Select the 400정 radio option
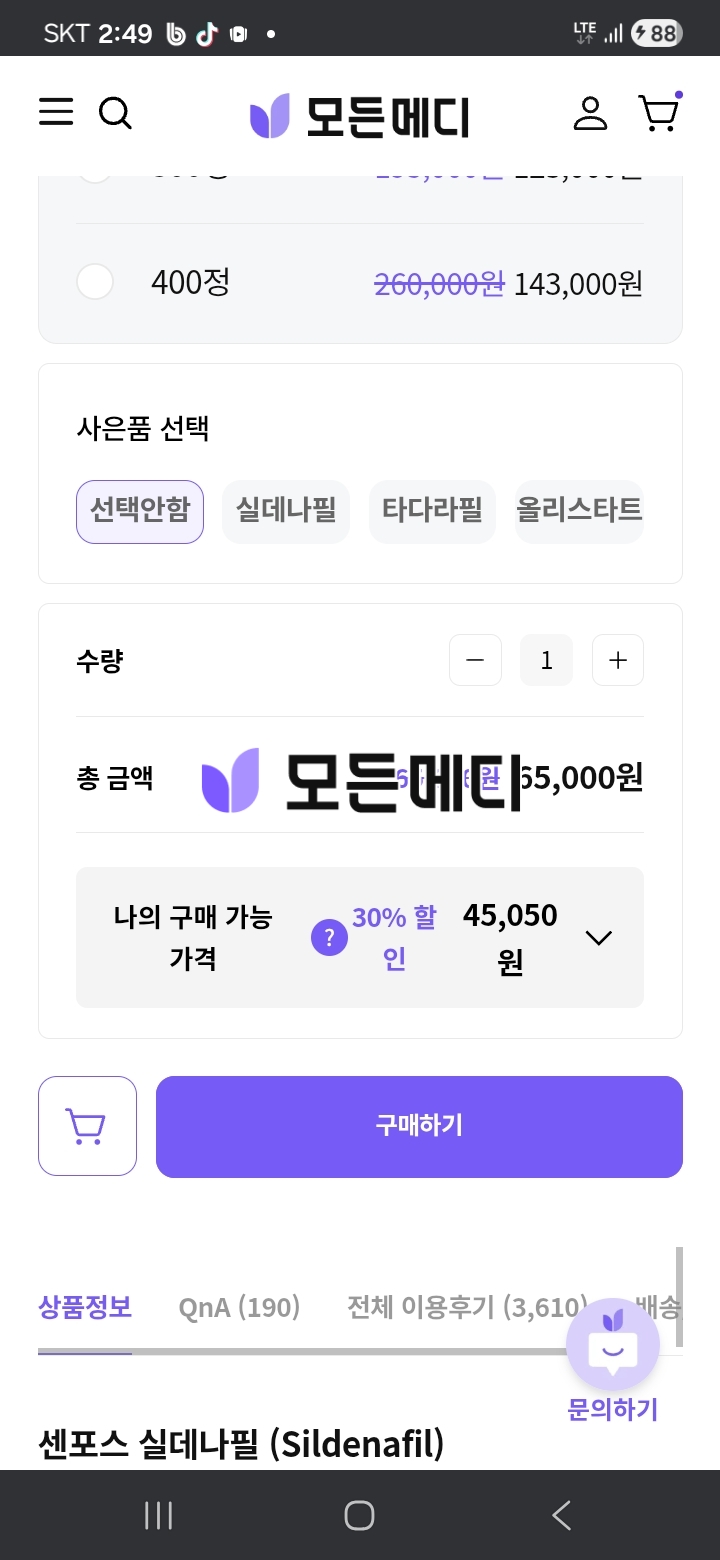720x1560 pixels. (x=95, y=282)
